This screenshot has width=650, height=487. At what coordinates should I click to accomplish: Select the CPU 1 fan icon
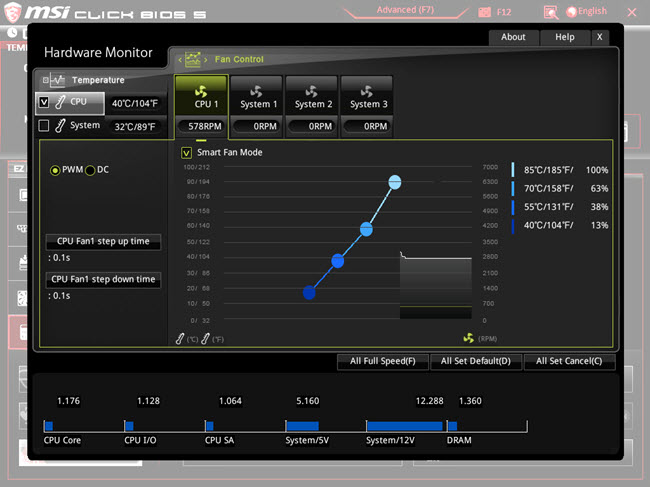tap(201, 90)
